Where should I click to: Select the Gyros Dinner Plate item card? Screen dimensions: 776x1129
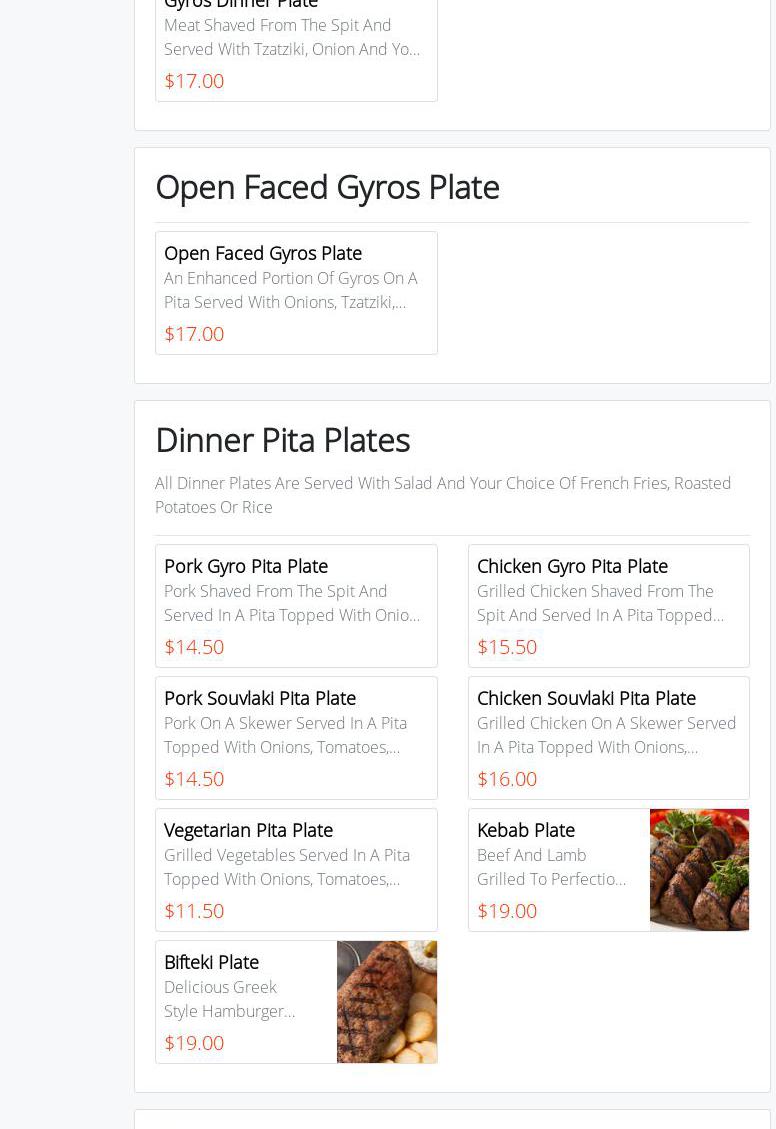point(297,47)
